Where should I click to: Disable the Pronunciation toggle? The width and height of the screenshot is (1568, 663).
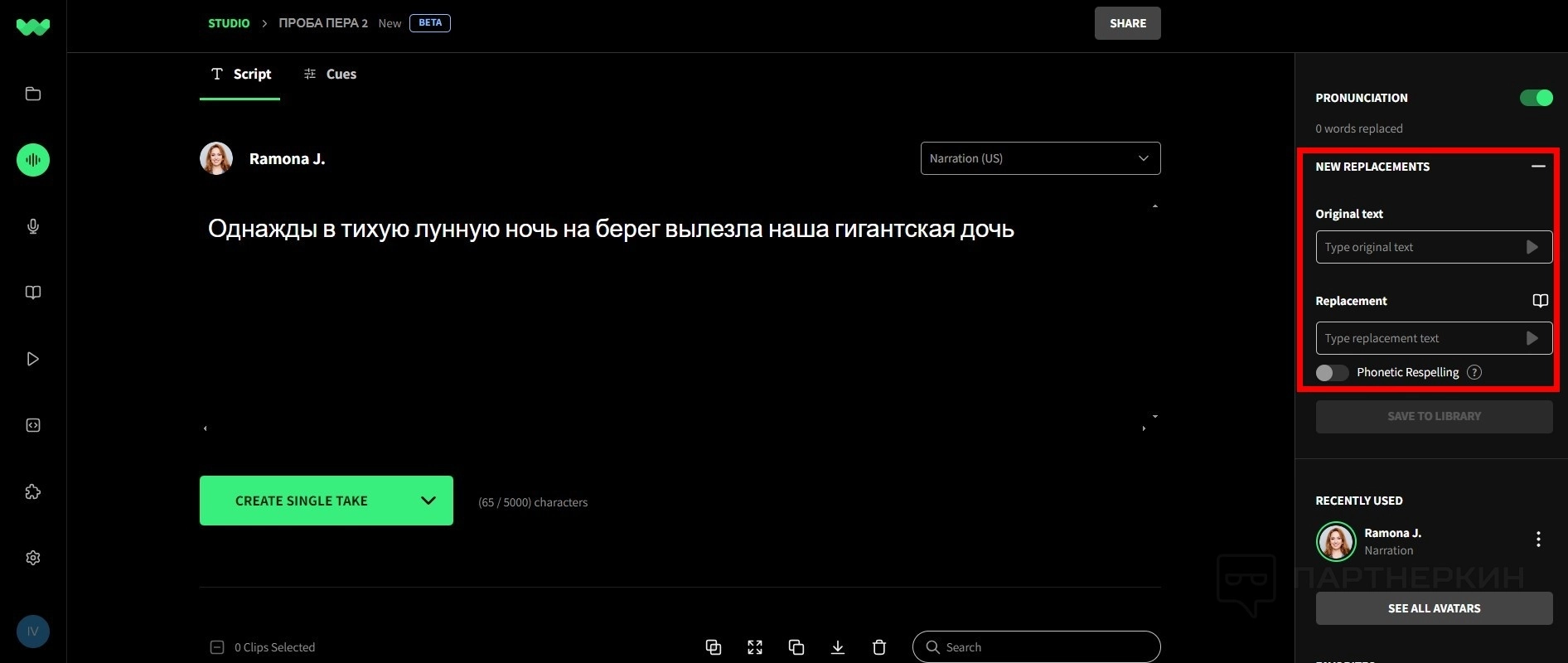click(1536, 98)
